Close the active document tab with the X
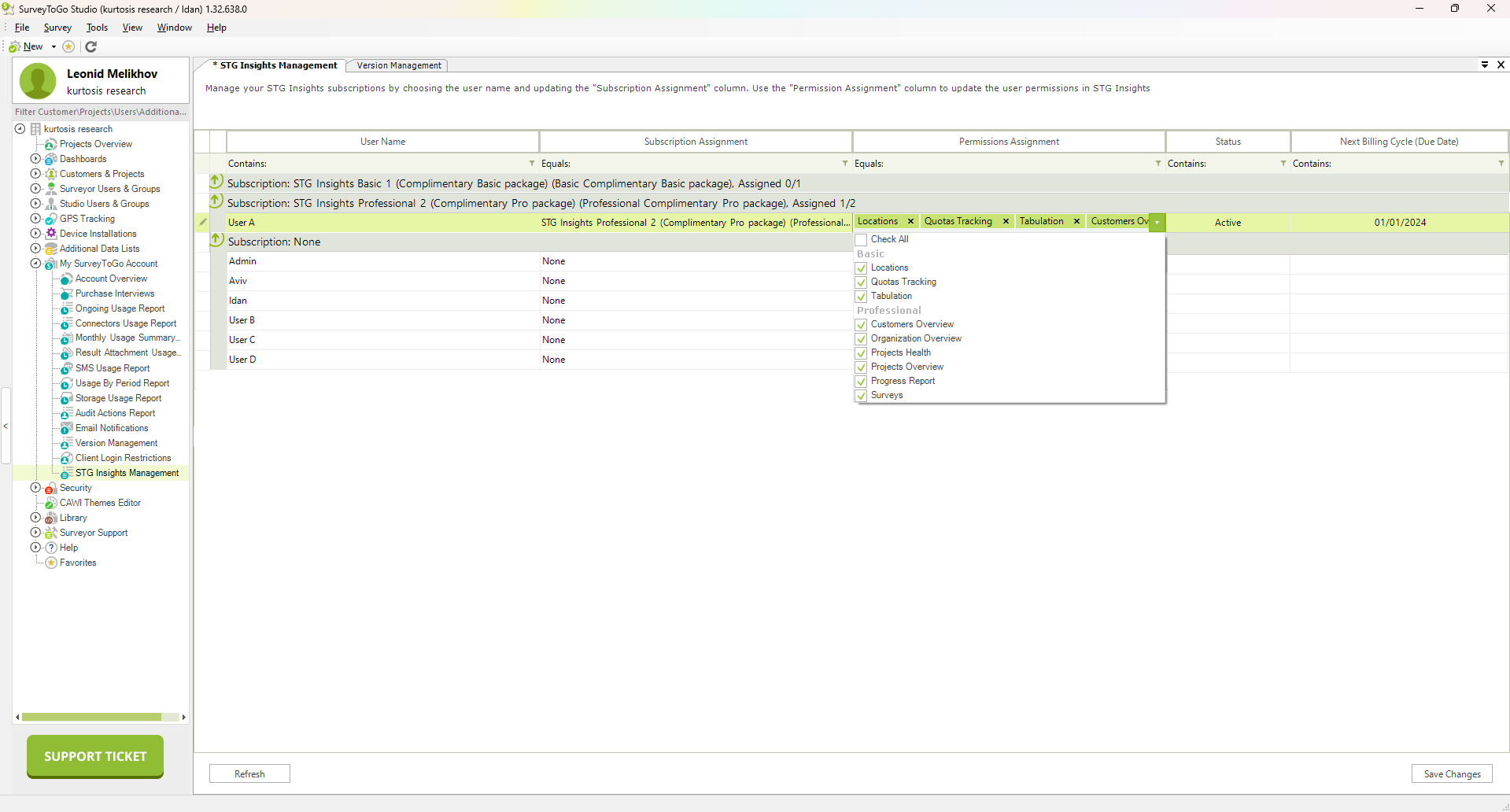 click(1501, 65)
